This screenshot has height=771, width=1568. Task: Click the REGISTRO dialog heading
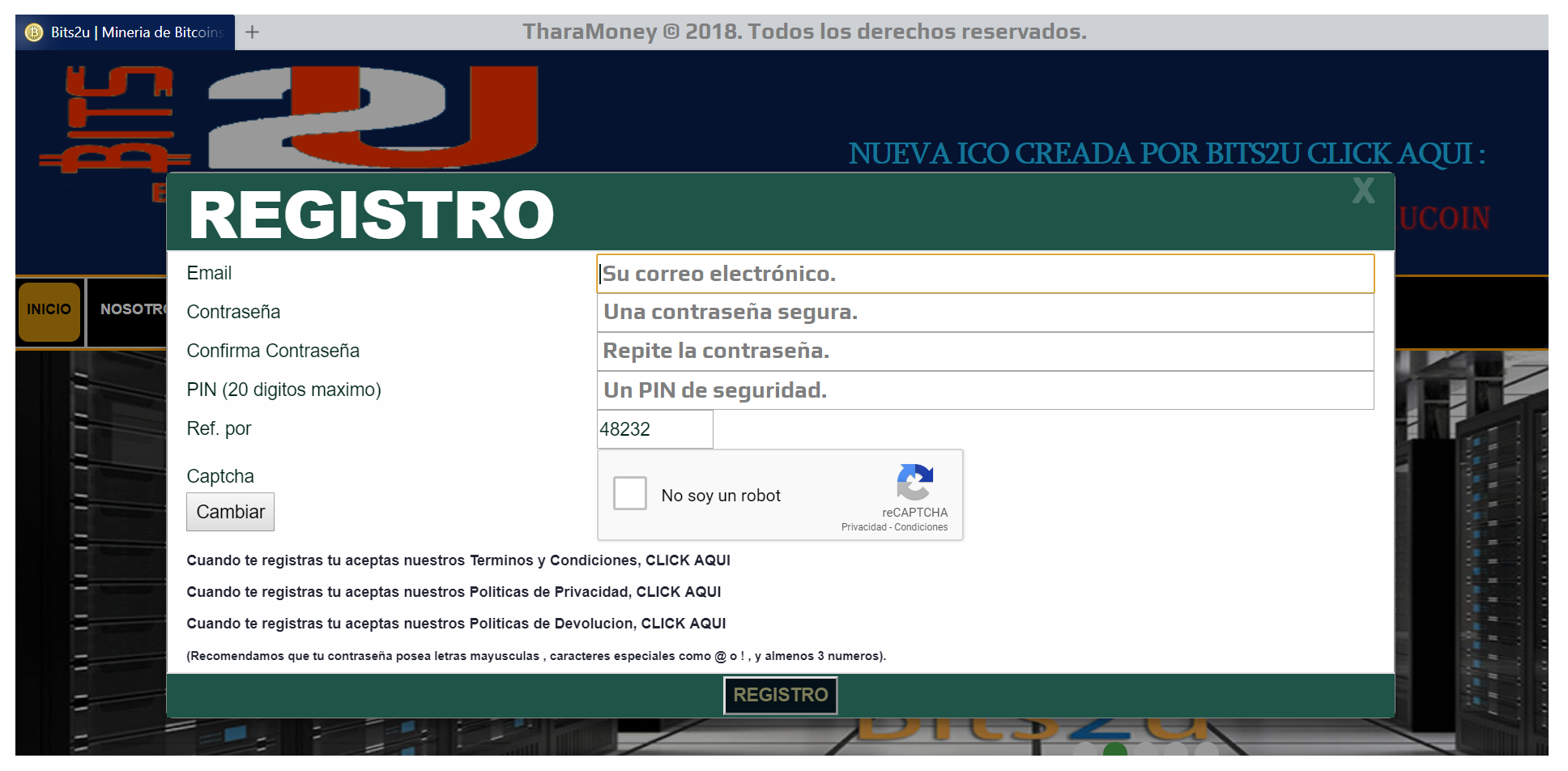tap(371, 215)
